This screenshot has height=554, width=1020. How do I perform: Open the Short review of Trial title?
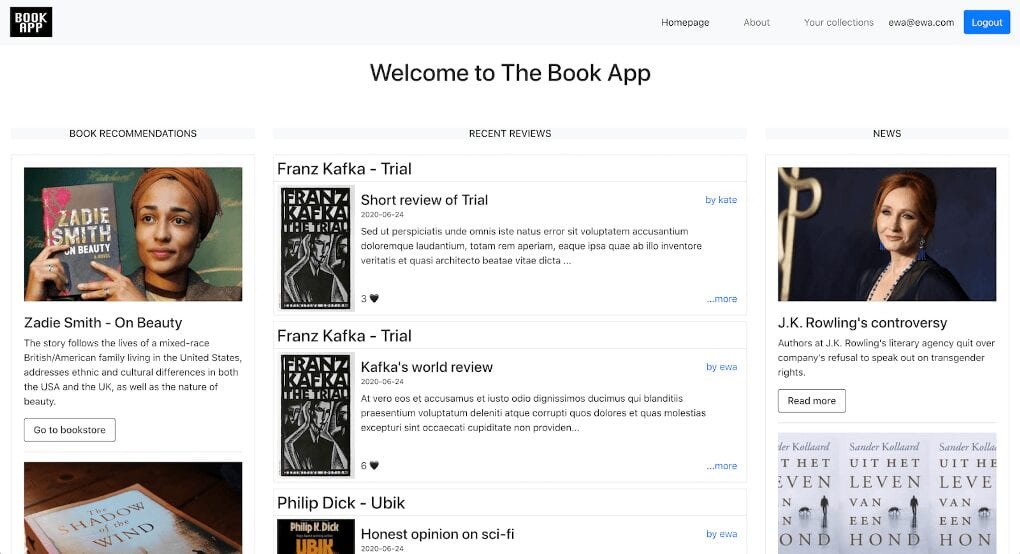click(x=424, y=200)
